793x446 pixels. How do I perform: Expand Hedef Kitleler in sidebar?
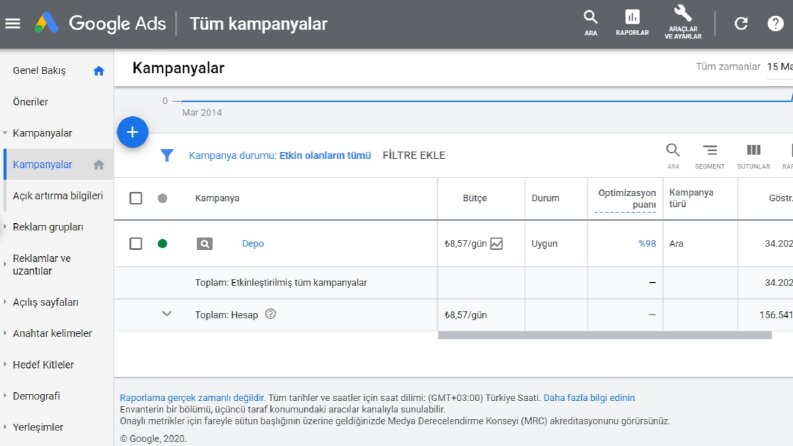click(x=5, y=365)
